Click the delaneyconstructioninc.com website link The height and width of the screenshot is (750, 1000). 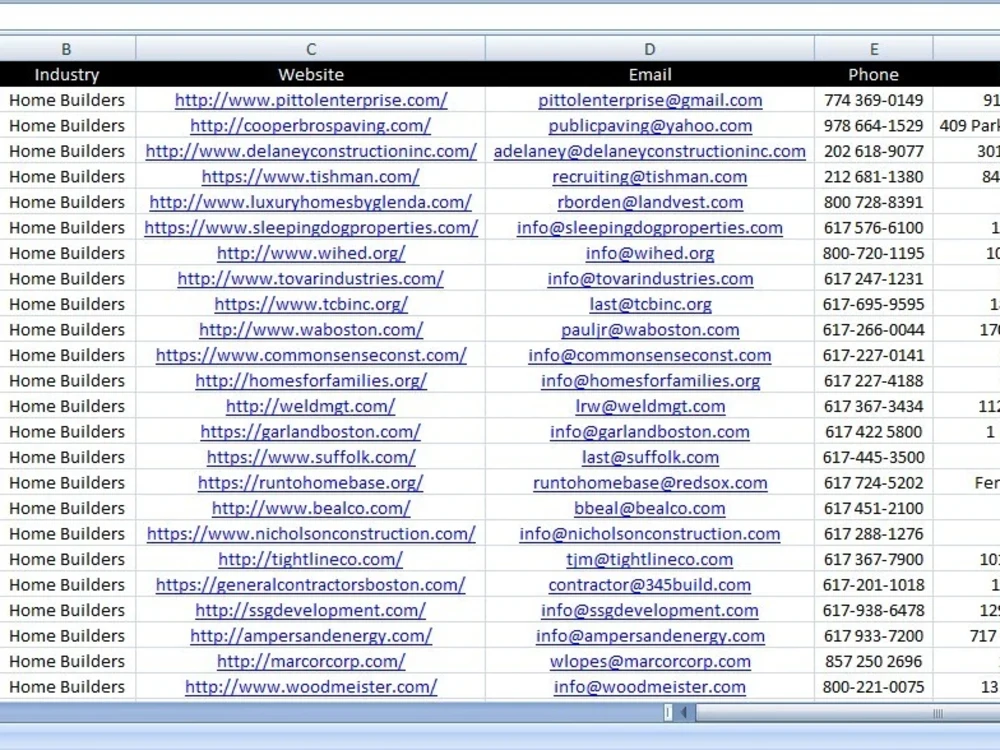(x=311, y=151)
